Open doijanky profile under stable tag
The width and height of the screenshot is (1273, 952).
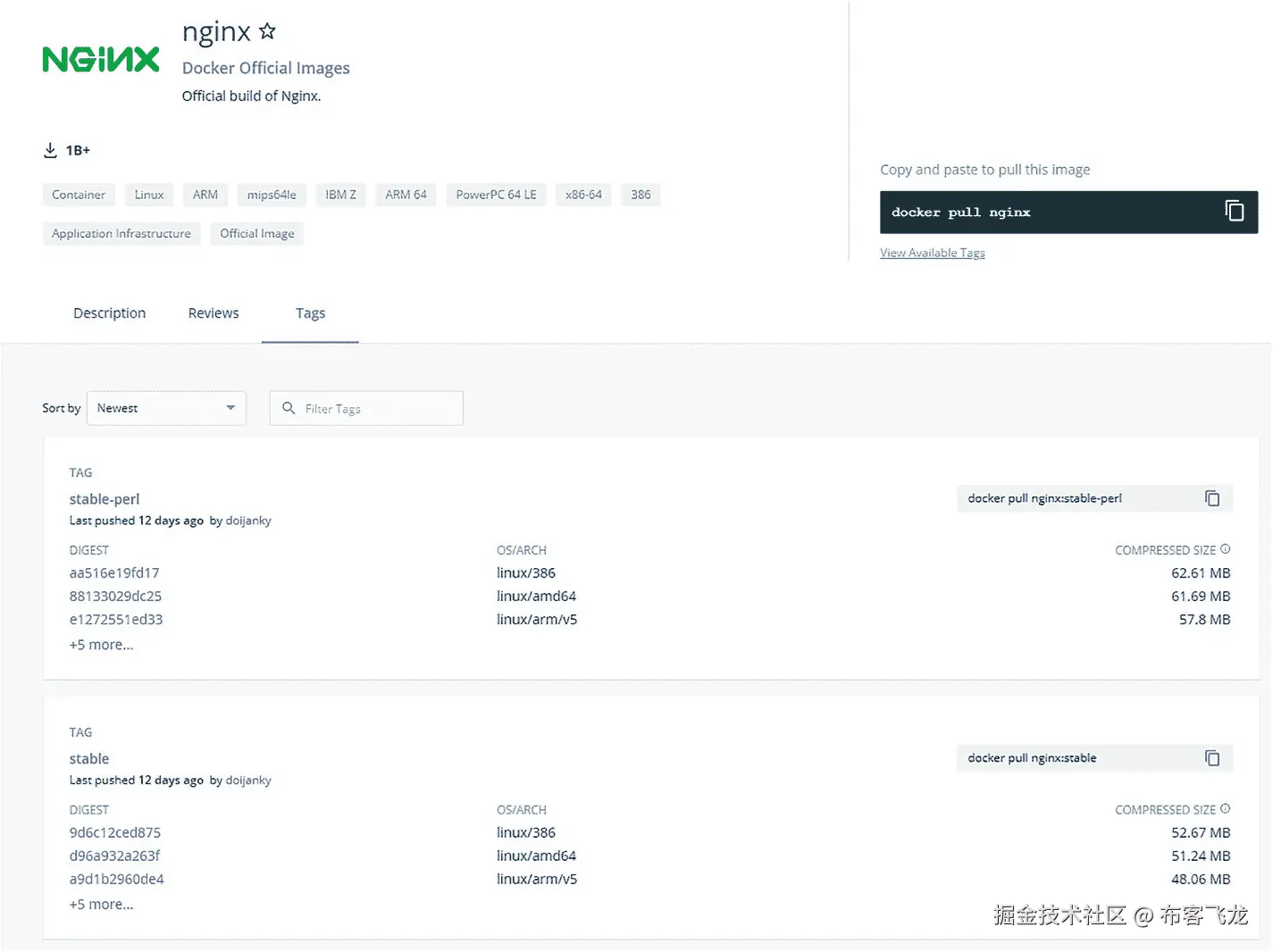click(248, 781)
